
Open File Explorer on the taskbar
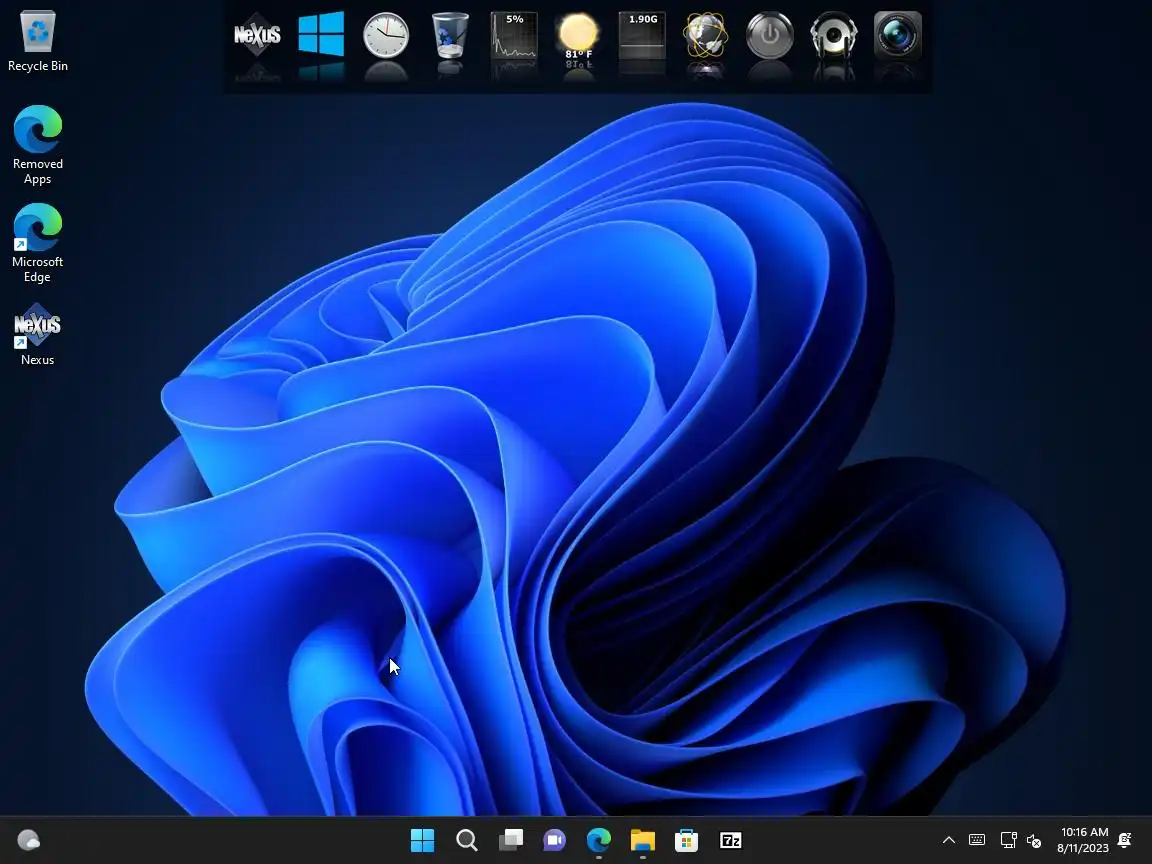[x=643, y=840]
